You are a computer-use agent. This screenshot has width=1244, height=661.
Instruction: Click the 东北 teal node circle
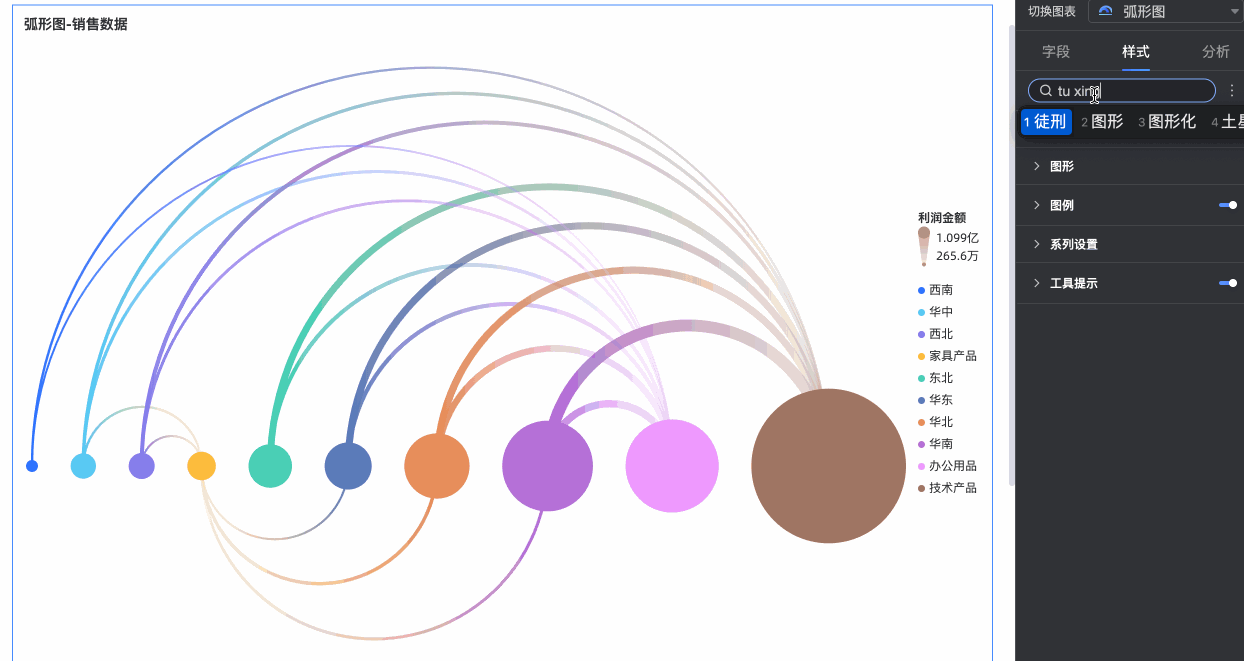[270, 466]
